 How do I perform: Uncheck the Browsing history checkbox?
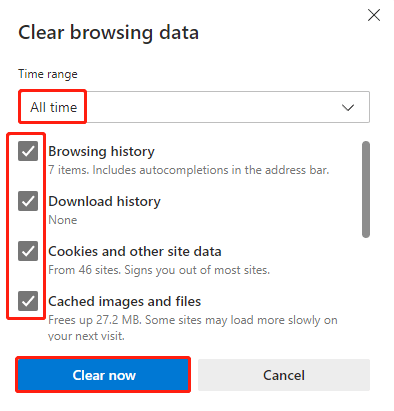click(28, 151)
